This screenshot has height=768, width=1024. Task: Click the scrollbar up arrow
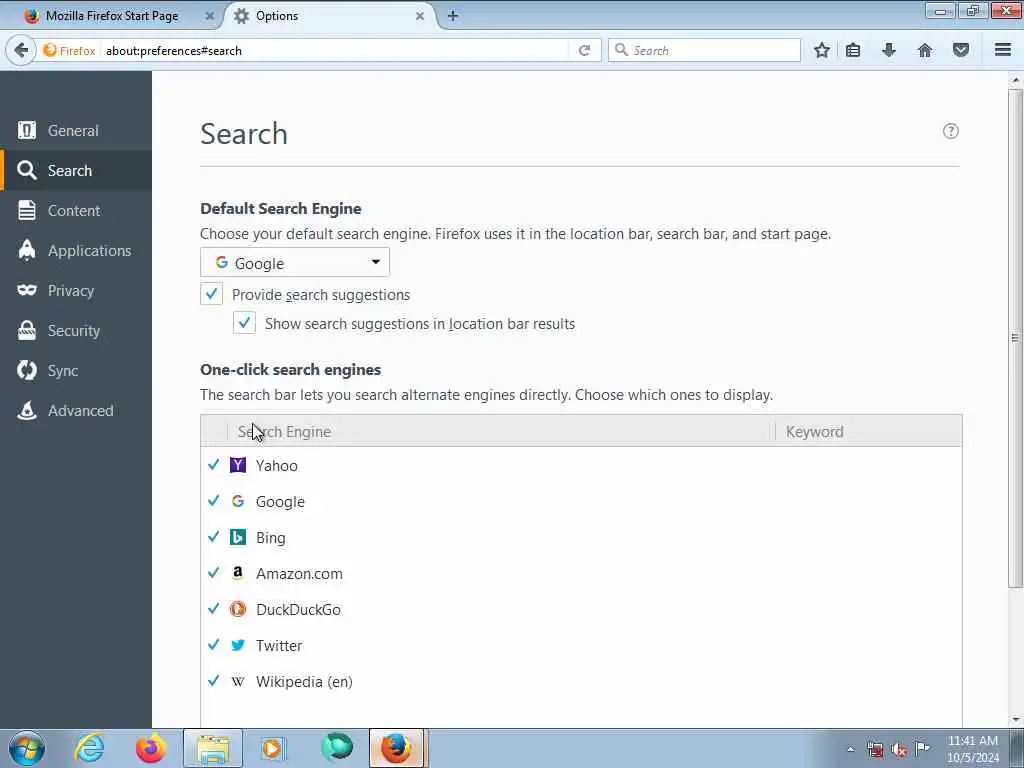click(x=1015, y=80)
